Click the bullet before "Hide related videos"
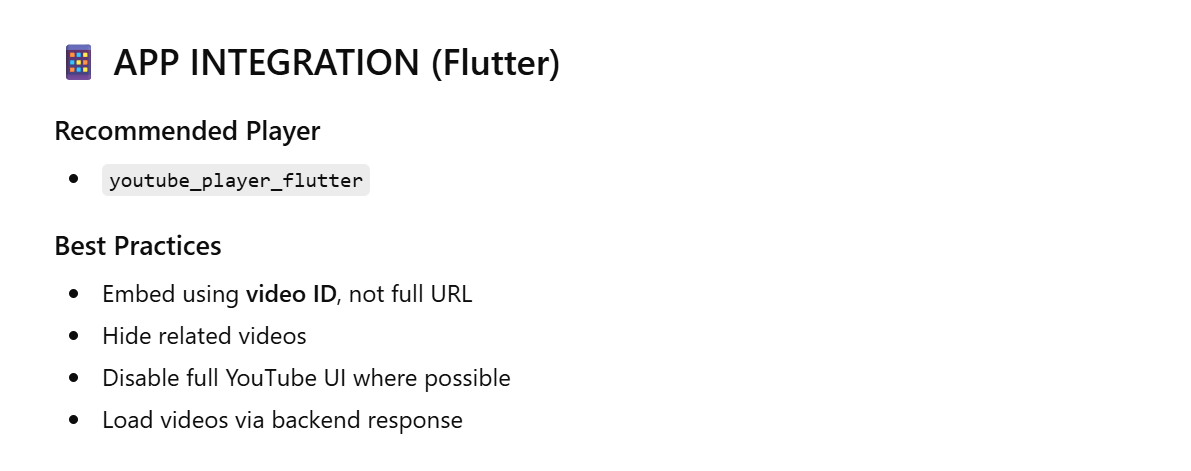The height and width of the screenshot is (471, 1191). click(x=74, y=336)
